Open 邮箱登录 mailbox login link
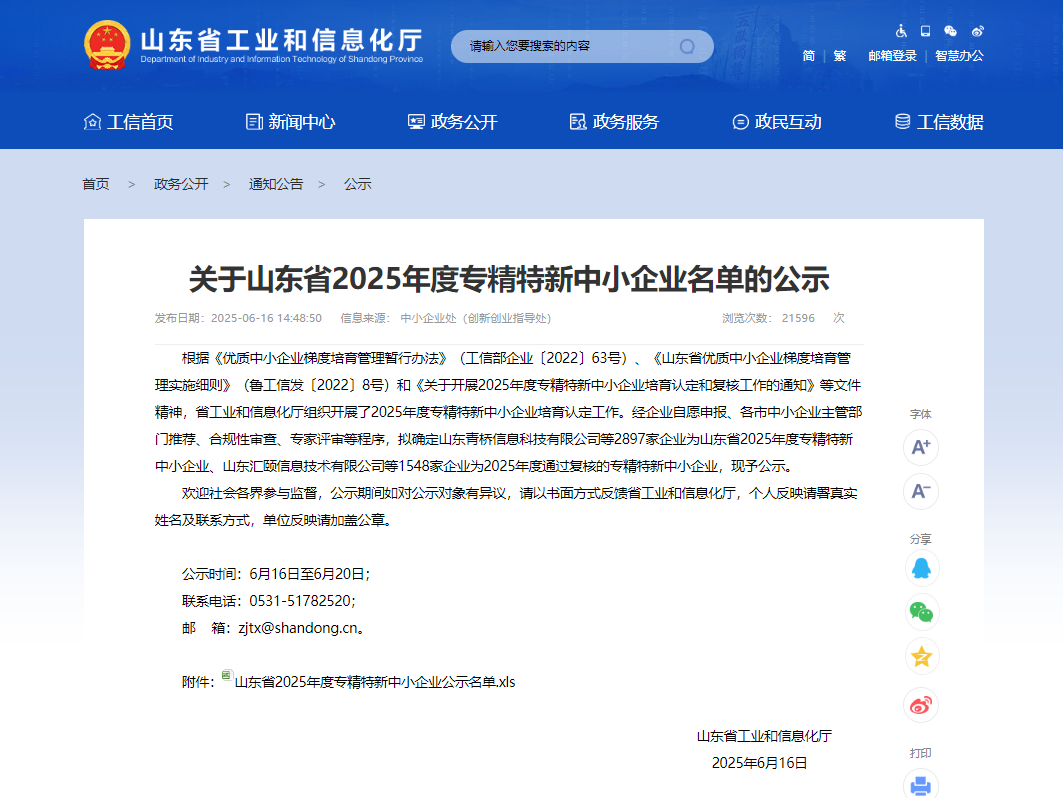Viewport: 1063px width, 798px height. coord(892,56)
